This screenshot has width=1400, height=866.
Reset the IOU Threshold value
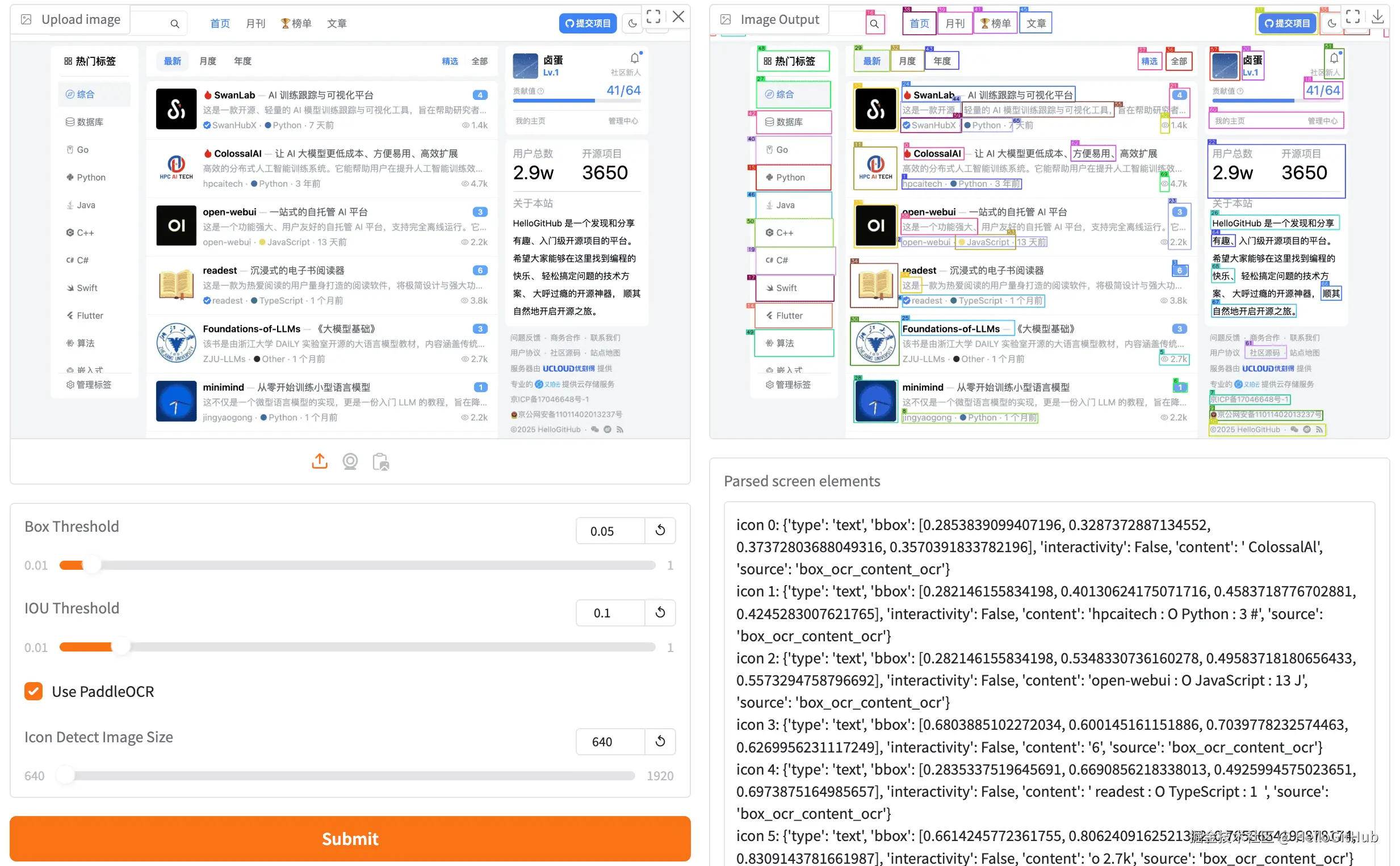660,612
